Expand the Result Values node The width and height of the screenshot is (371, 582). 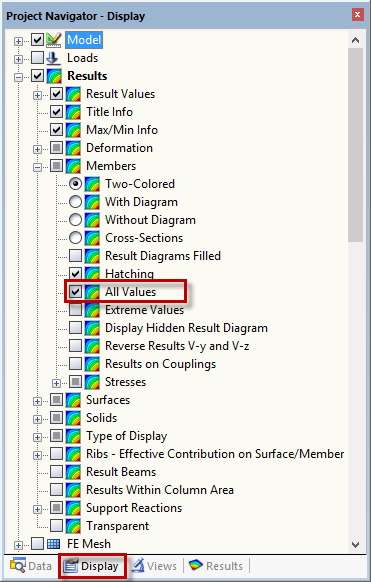pyautogui.click(x=37, y=95)
